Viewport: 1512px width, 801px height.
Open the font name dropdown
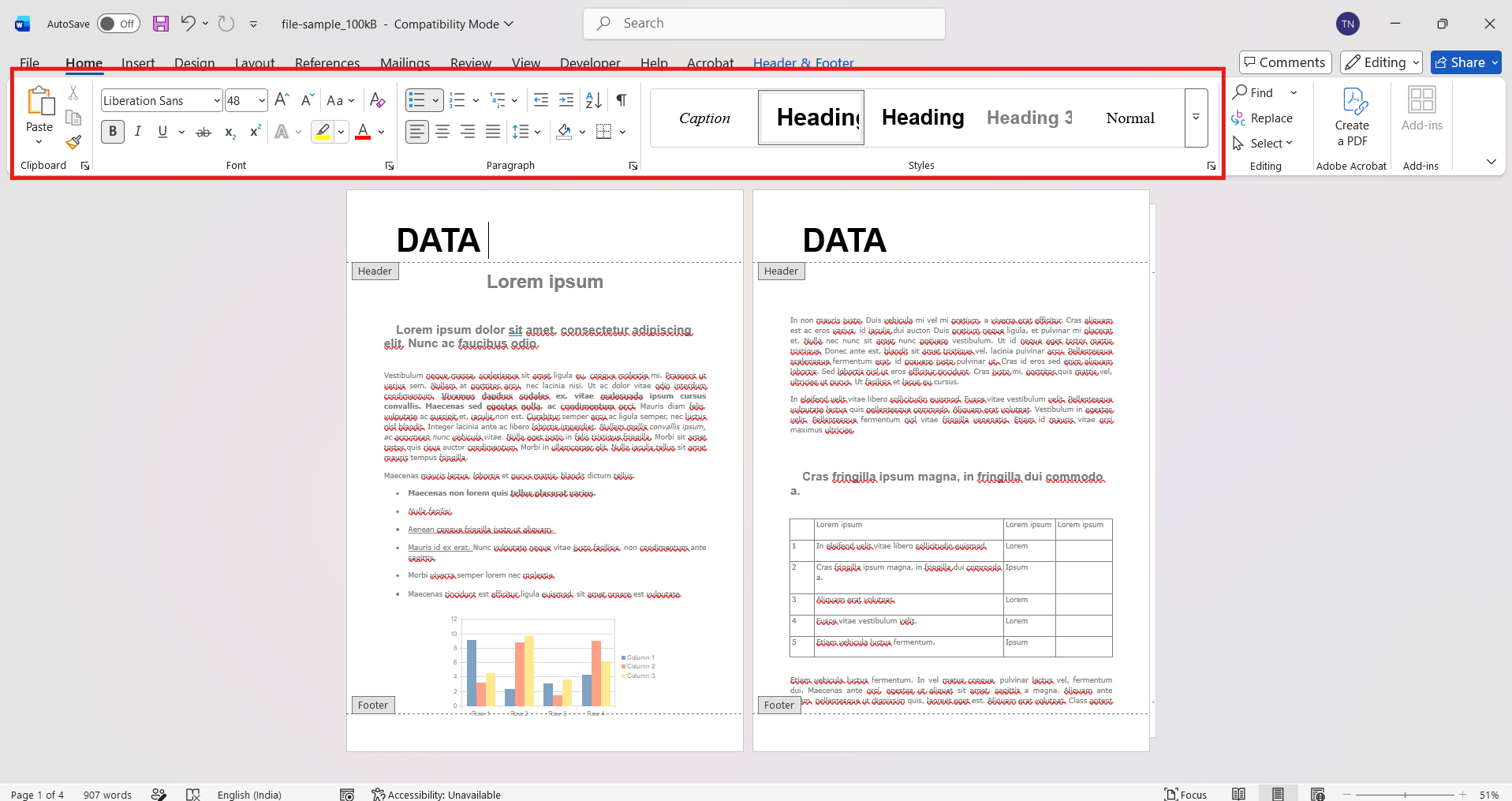(x=217, y=100)
